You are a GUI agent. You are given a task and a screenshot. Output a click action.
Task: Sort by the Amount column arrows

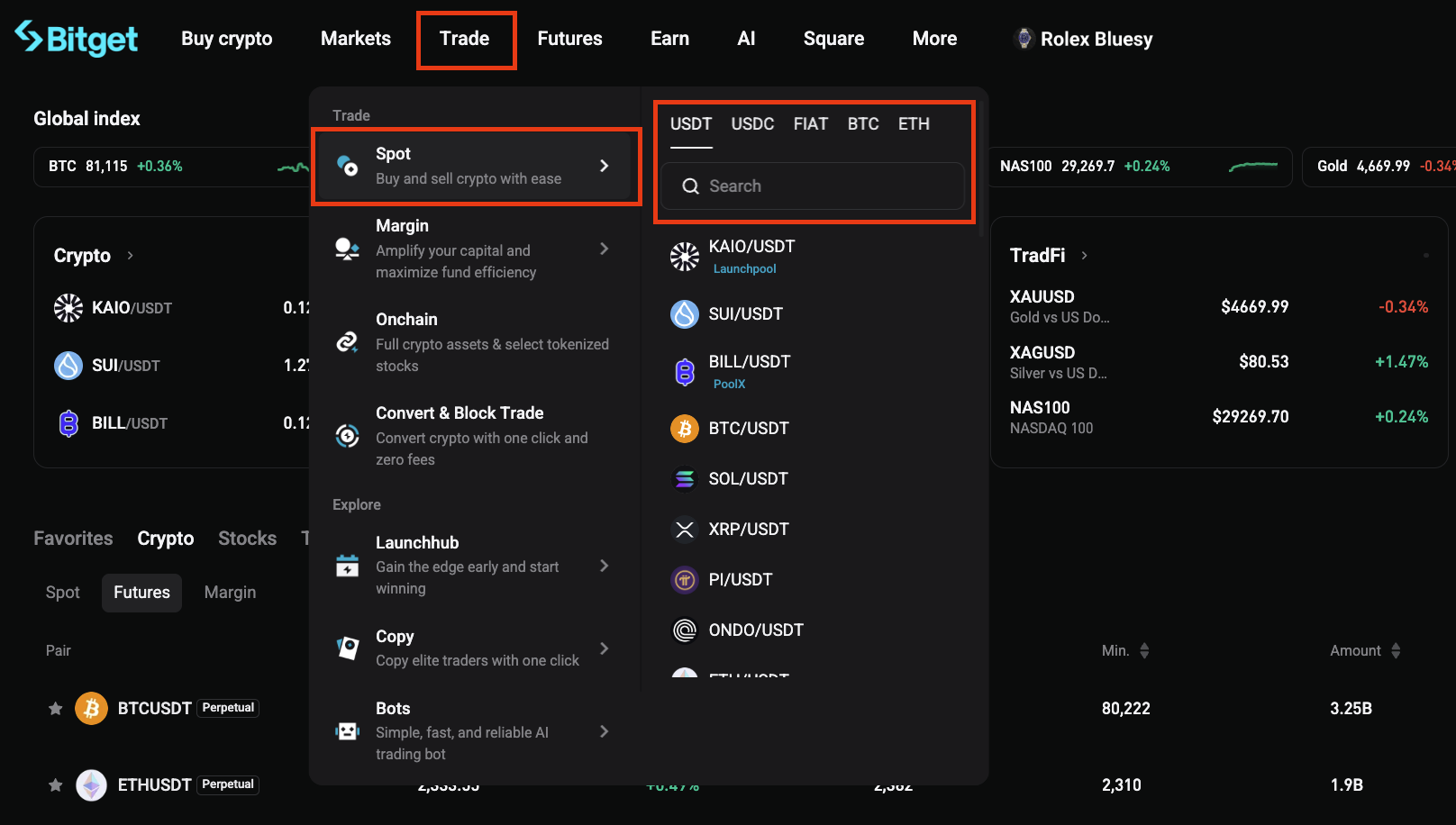tap(1396, 650)
